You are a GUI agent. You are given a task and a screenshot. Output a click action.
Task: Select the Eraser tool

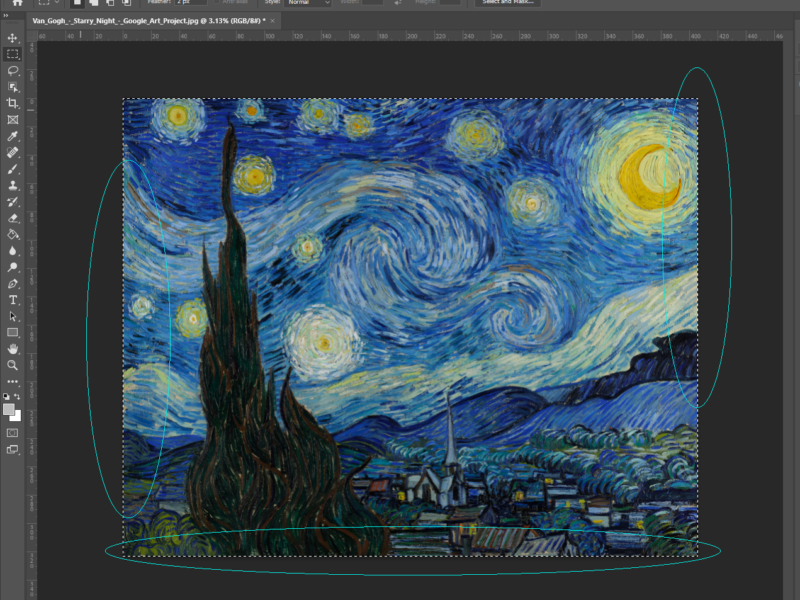[13, 218]
